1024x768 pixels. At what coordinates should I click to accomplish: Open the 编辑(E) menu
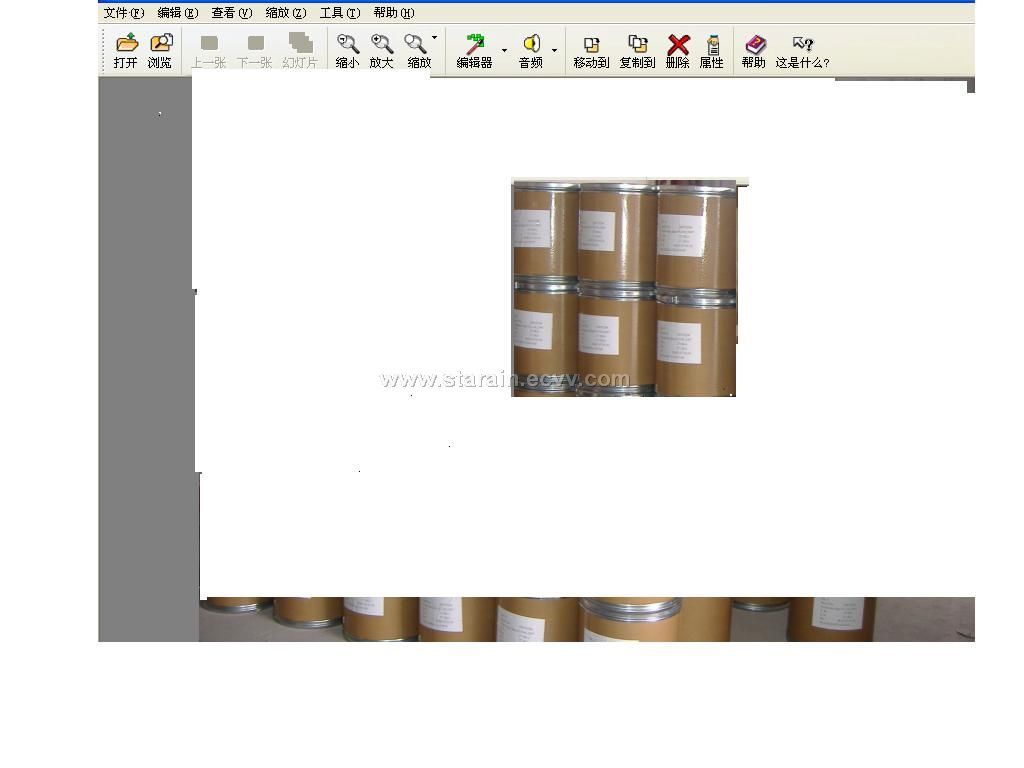coord(177,13)
